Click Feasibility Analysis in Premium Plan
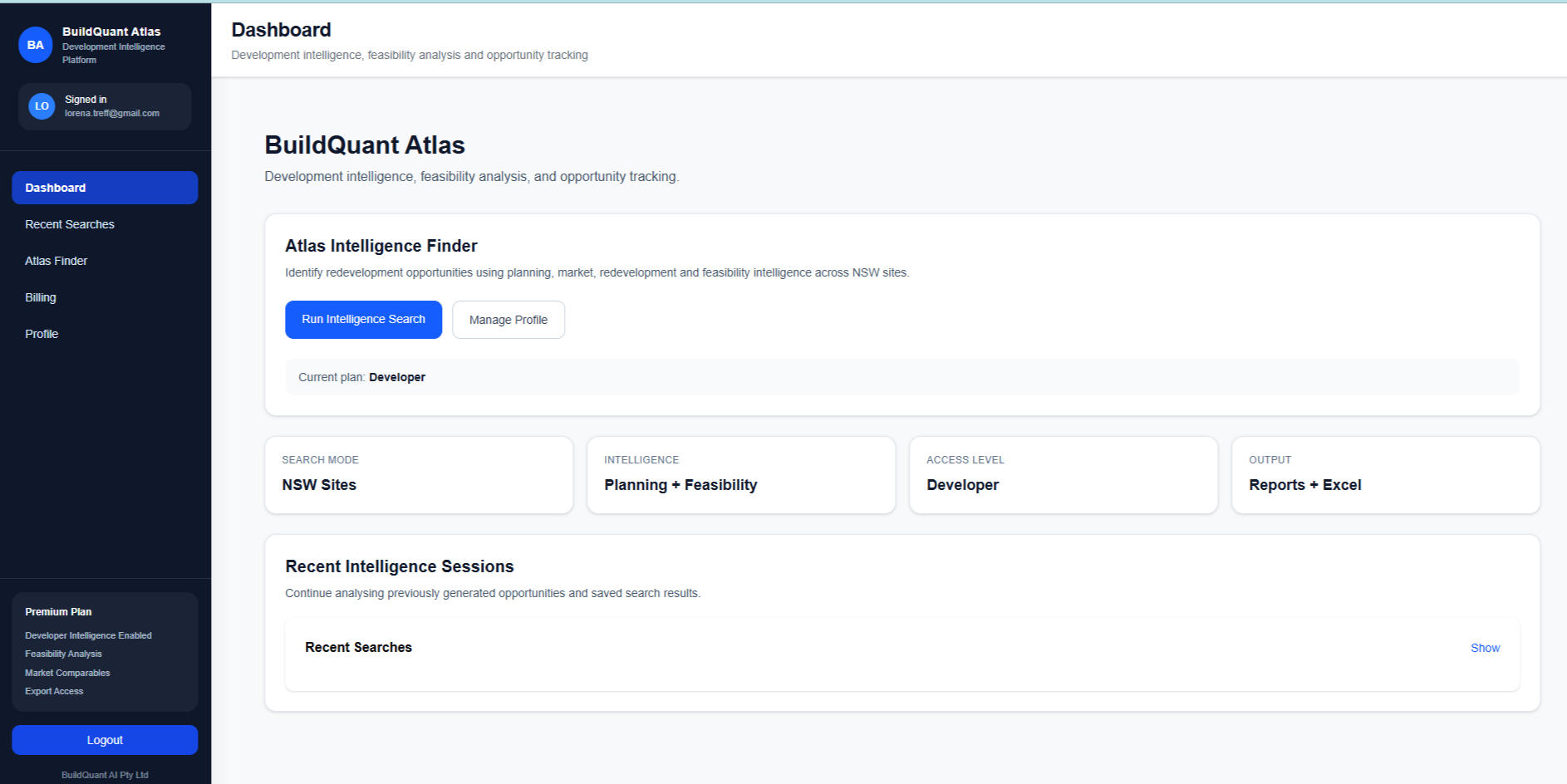1567x784 pixels. (63, 654)
